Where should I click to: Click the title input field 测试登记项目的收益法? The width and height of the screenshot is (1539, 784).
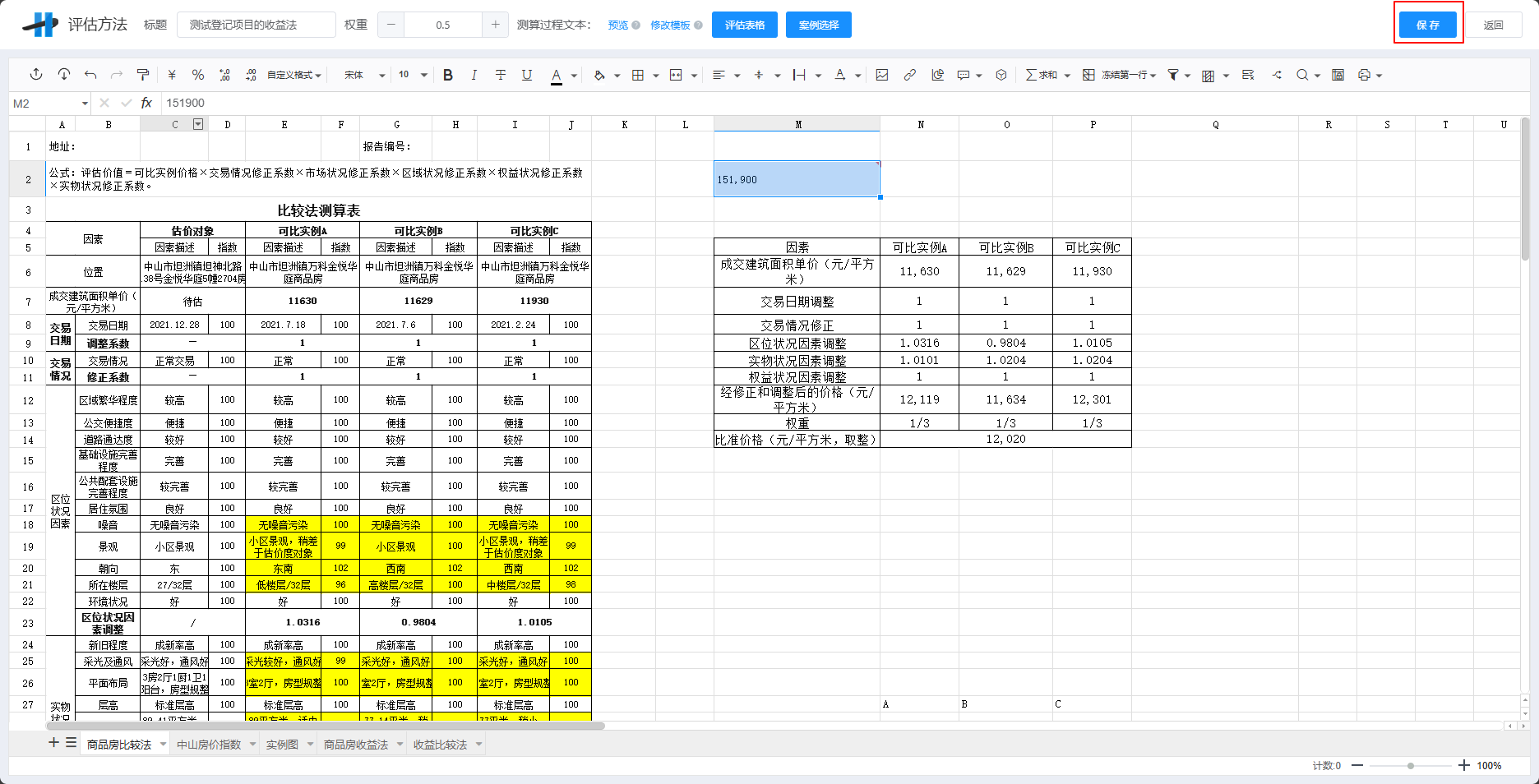tap(256, 24)
